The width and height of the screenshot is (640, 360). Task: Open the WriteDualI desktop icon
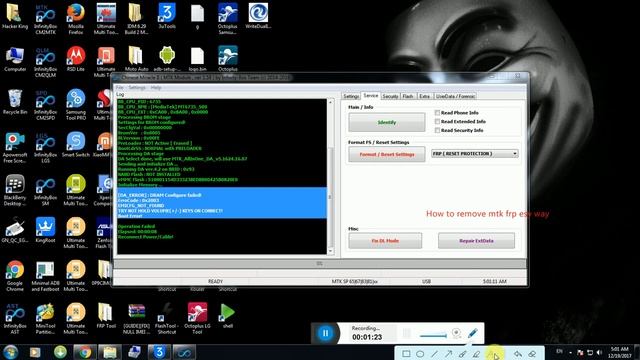(x=258, y=16)
